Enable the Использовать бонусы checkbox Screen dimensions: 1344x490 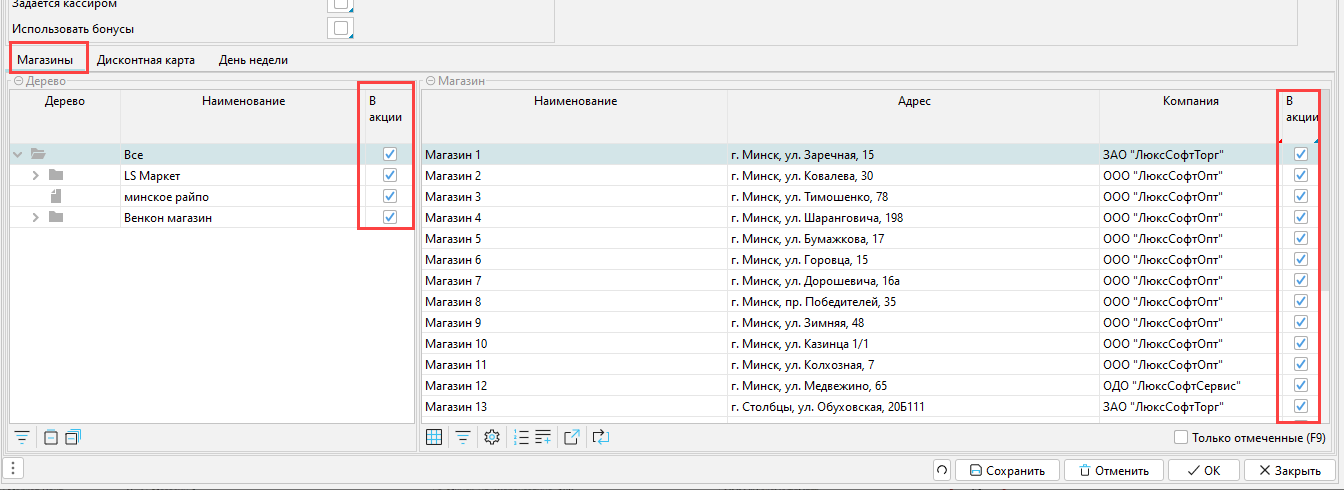pyautogui.click(x=341, y=28)
